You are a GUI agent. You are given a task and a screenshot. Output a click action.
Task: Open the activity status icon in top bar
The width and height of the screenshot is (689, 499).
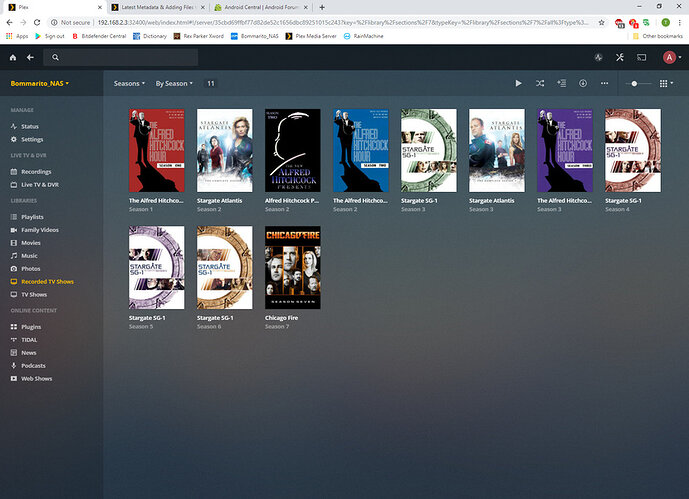point(598,58)
